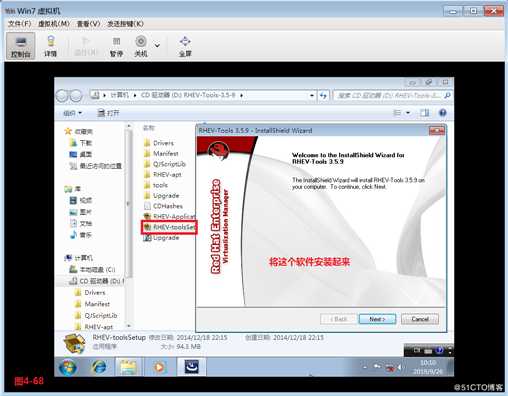Open the 视频 videos library
Screen dimensions: 508x396
coord(80,200)
